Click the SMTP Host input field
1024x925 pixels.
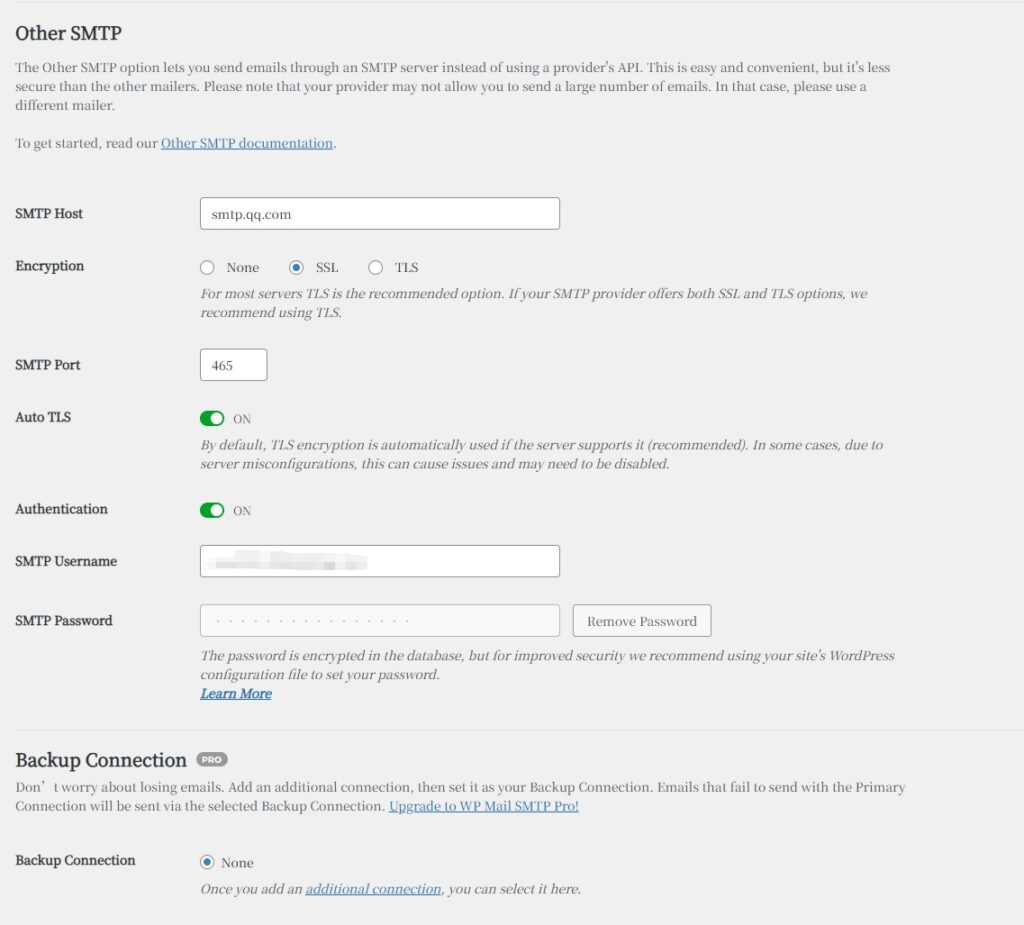[x=379, y=214]
